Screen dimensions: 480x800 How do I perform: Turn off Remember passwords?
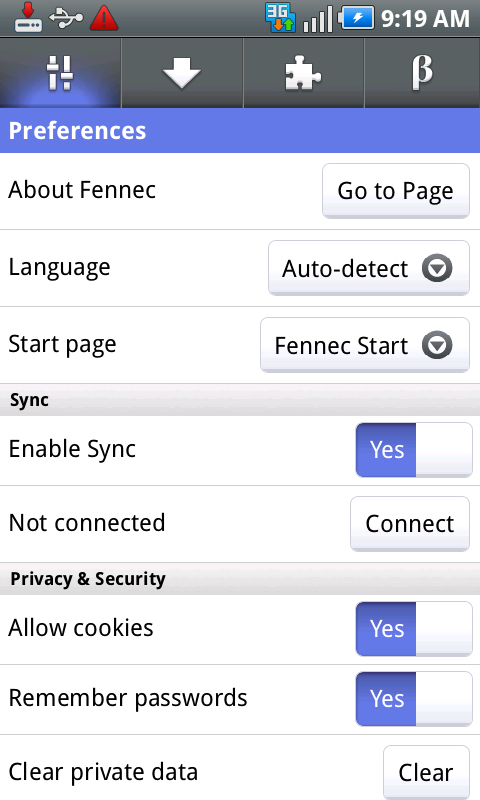[414, 698]
